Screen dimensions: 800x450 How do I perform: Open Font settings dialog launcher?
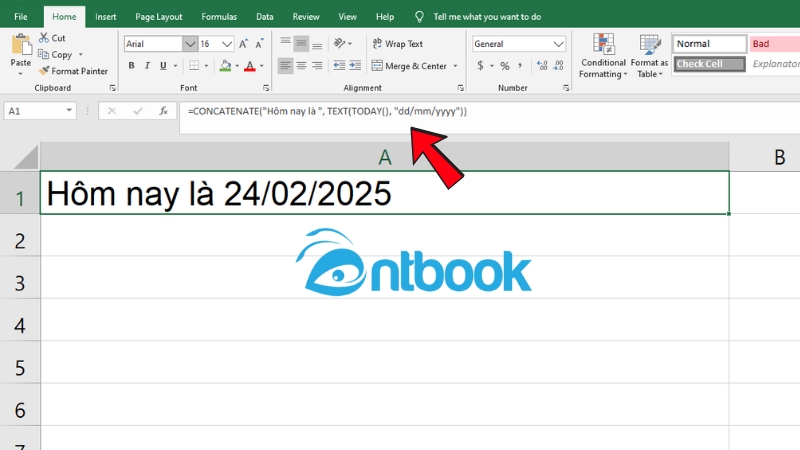(x=266, y=88)
